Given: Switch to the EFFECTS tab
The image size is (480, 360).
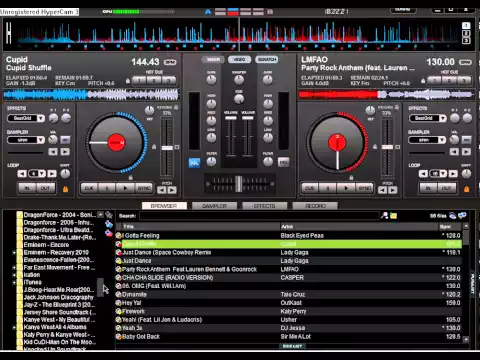Looking at the screenshot, I should (x=265, y=206).
